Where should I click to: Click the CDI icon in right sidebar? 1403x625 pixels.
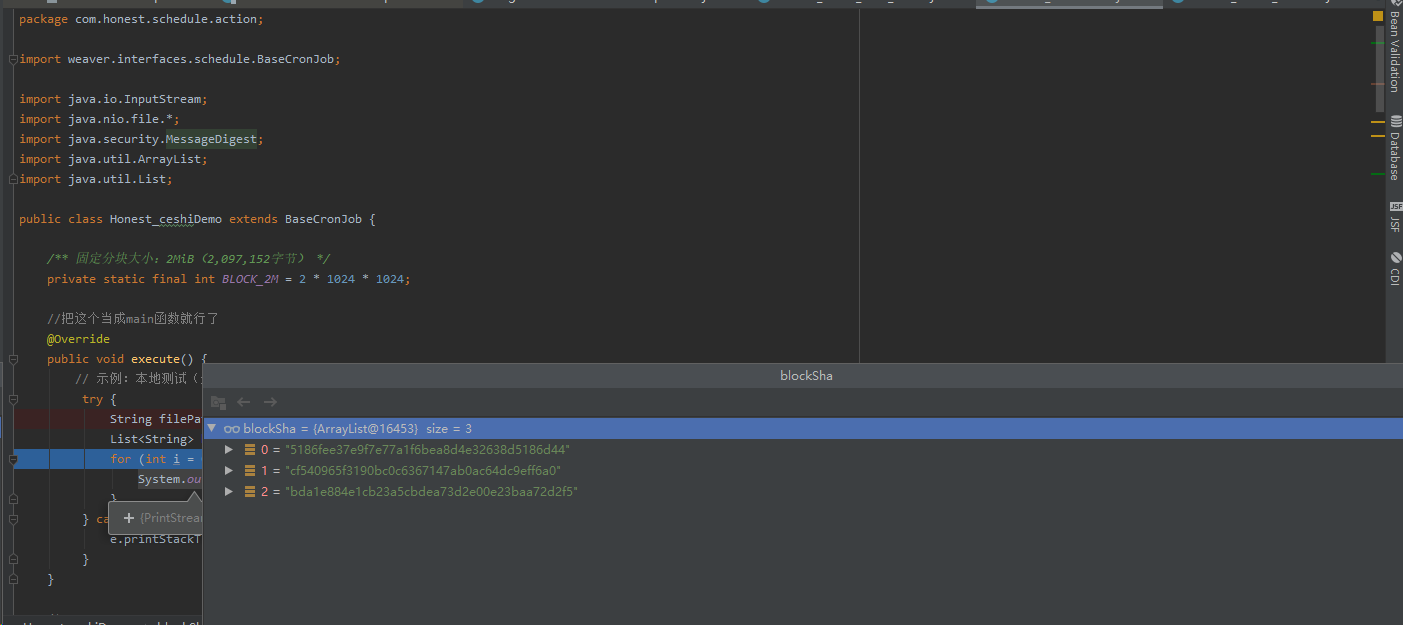click(x=1394, y=257)
